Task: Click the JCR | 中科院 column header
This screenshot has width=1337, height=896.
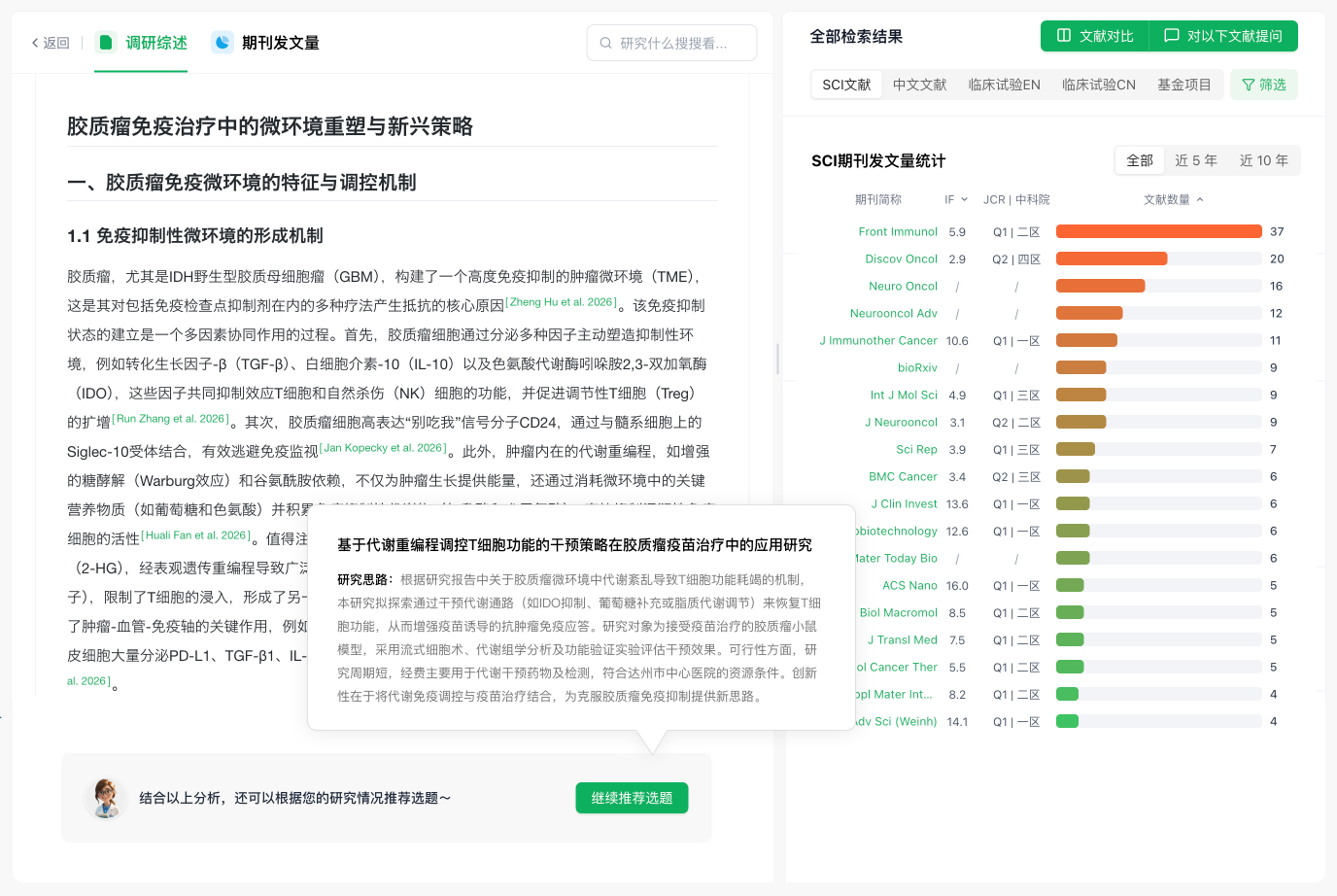Action: [x=1016, y=199]
